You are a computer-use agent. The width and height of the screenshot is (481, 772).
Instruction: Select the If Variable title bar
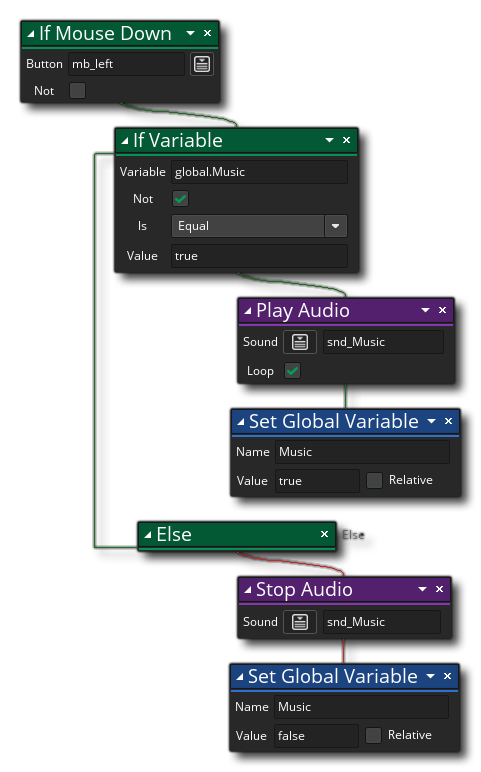tap(236, 141)
